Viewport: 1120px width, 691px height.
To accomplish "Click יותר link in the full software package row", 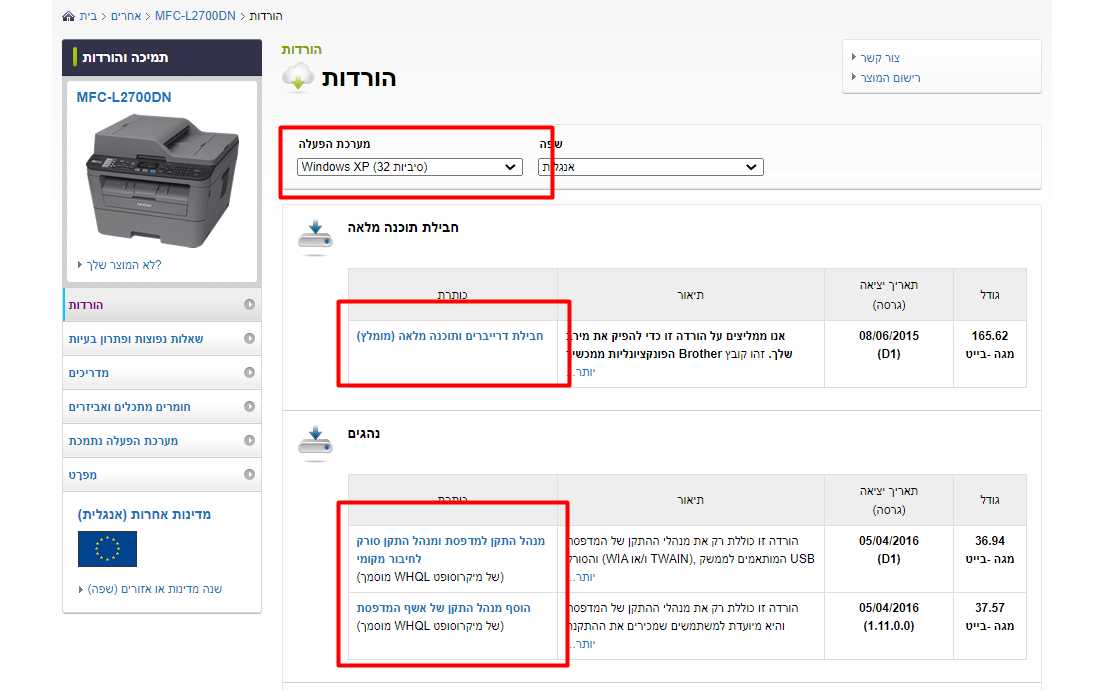I will pyautogui.click(x=582, y=372).
